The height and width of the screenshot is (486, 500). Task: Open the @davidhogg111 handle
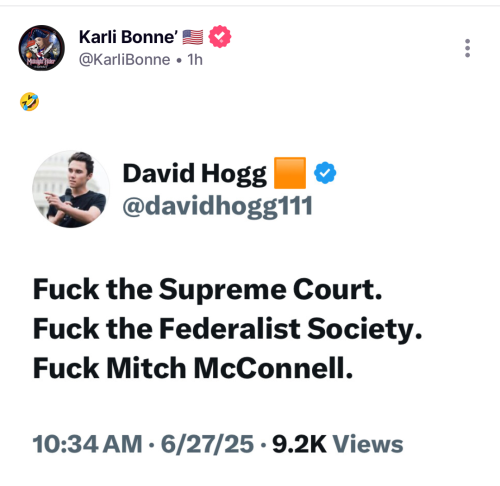[217, 206]
